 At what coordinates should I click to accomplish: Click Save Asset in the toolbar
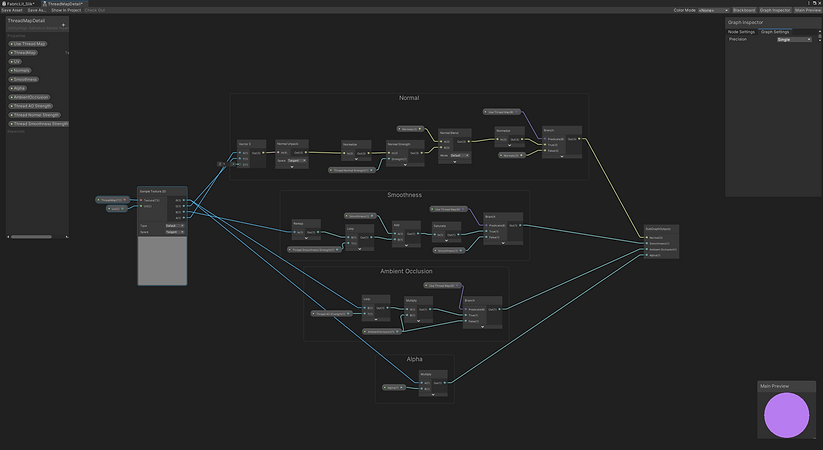click(x=12, y=10)
